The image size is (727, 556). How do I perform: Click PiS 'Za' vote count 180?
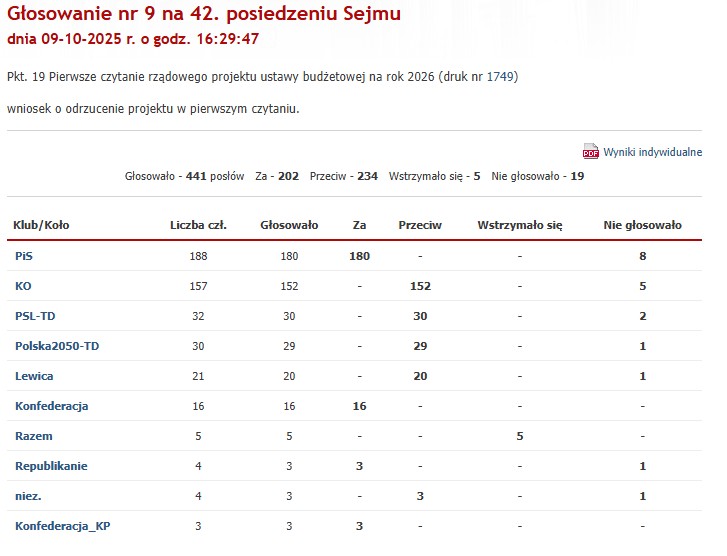click(359, 256)
